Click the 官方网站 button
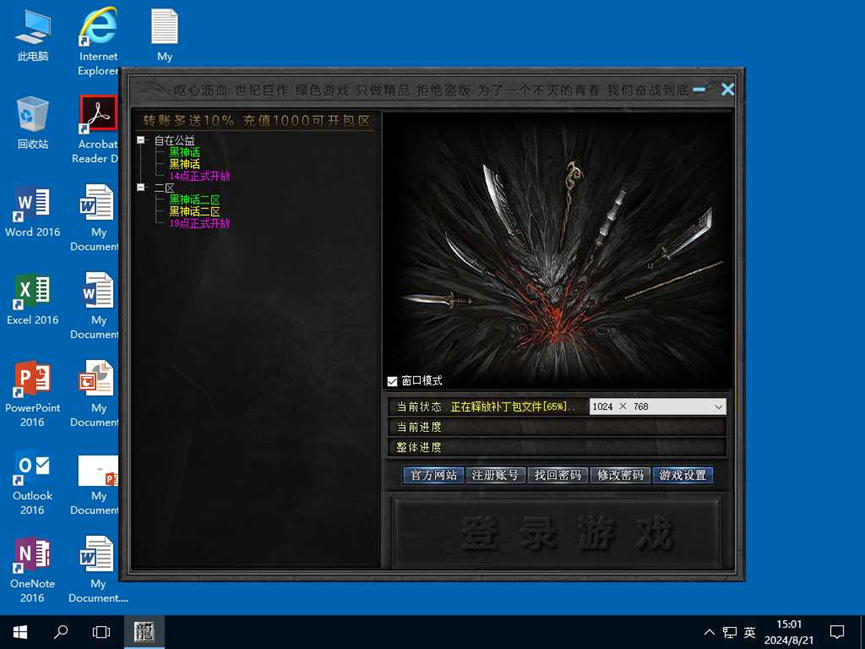 (434, 475)
